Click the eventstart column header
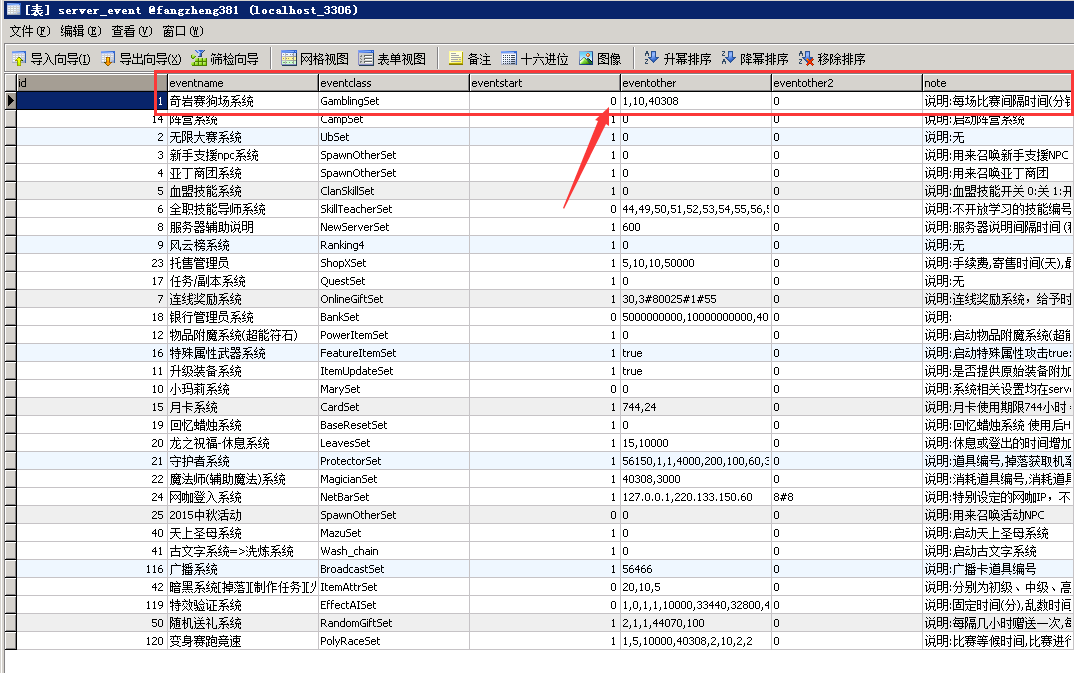The width and height of the screenshot is (1074, 673). [x=545, y=83]
